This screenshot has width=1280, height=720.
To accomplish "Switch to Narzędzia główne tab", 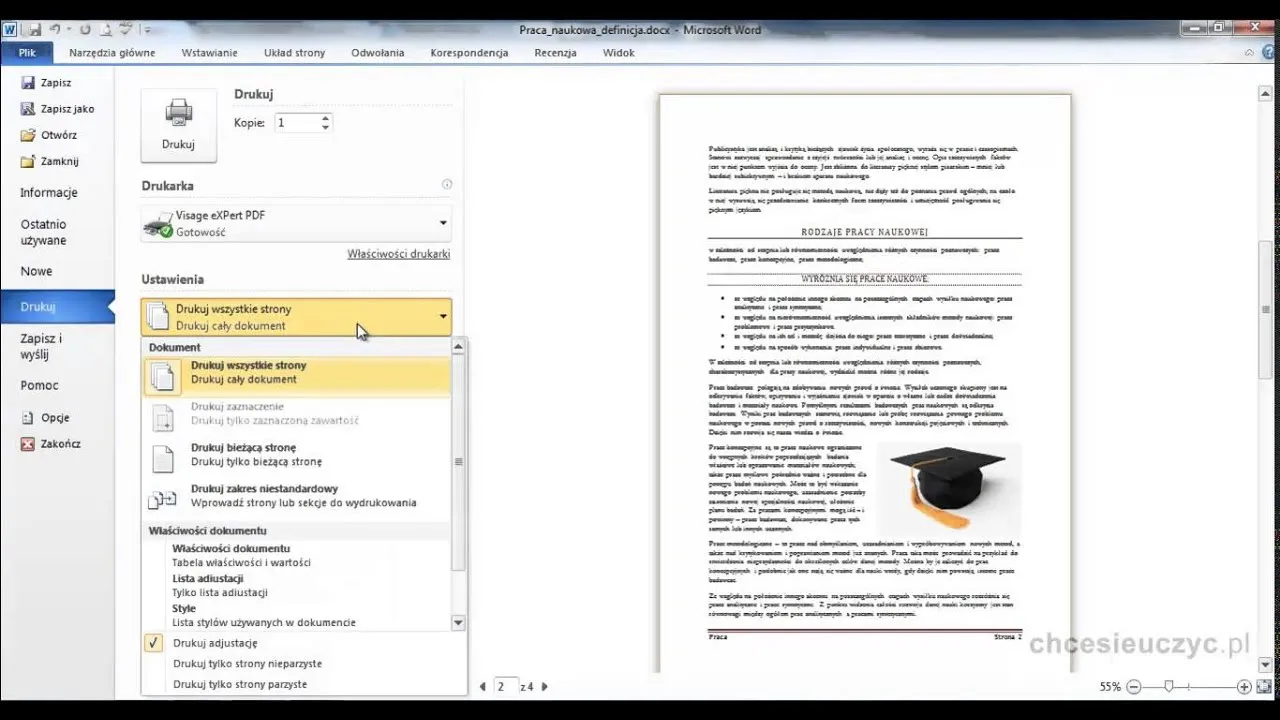I will tap(112, 53).
